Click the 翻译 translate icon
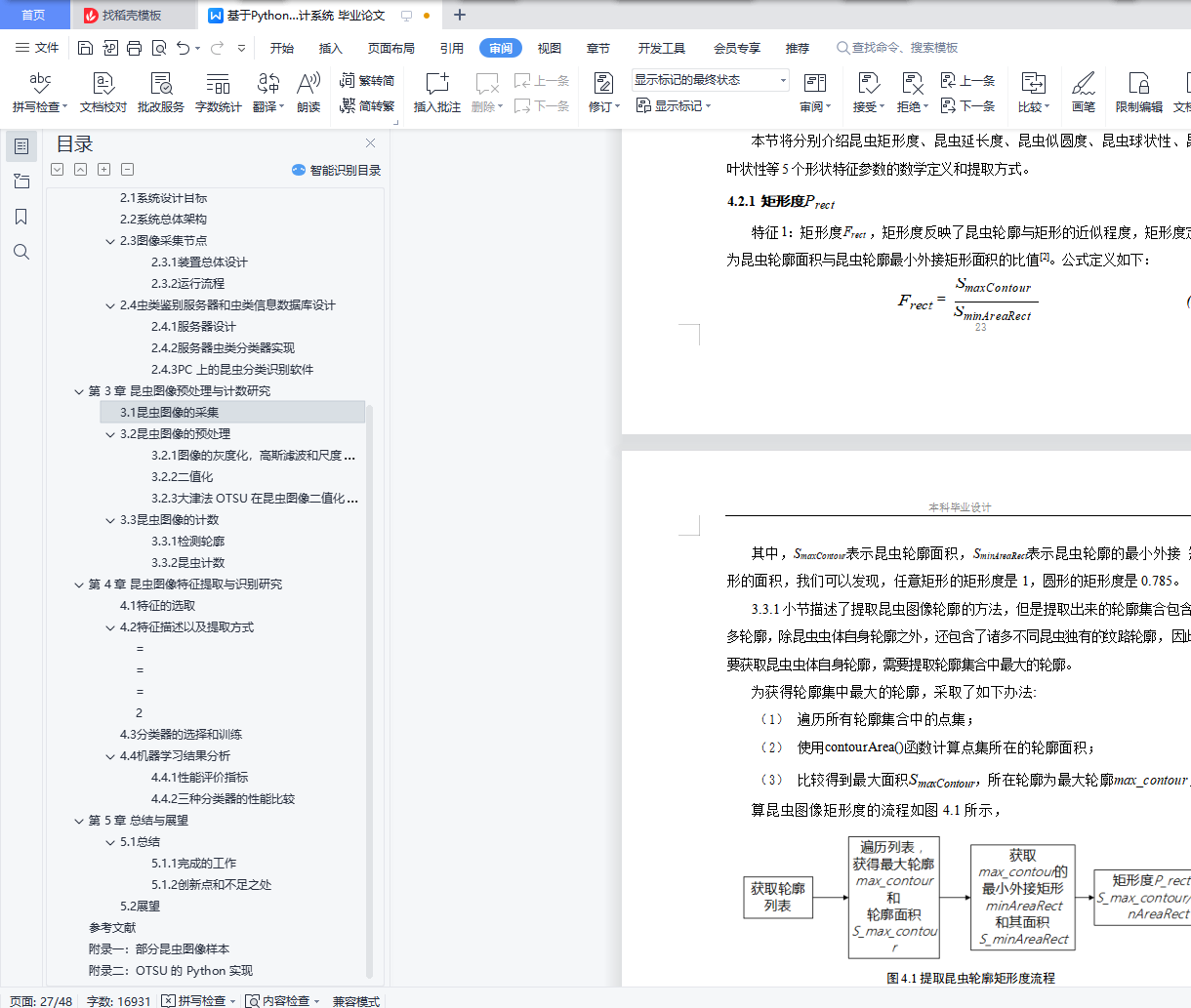This screenshot has width=1191, height=1008. coord(267,83)
